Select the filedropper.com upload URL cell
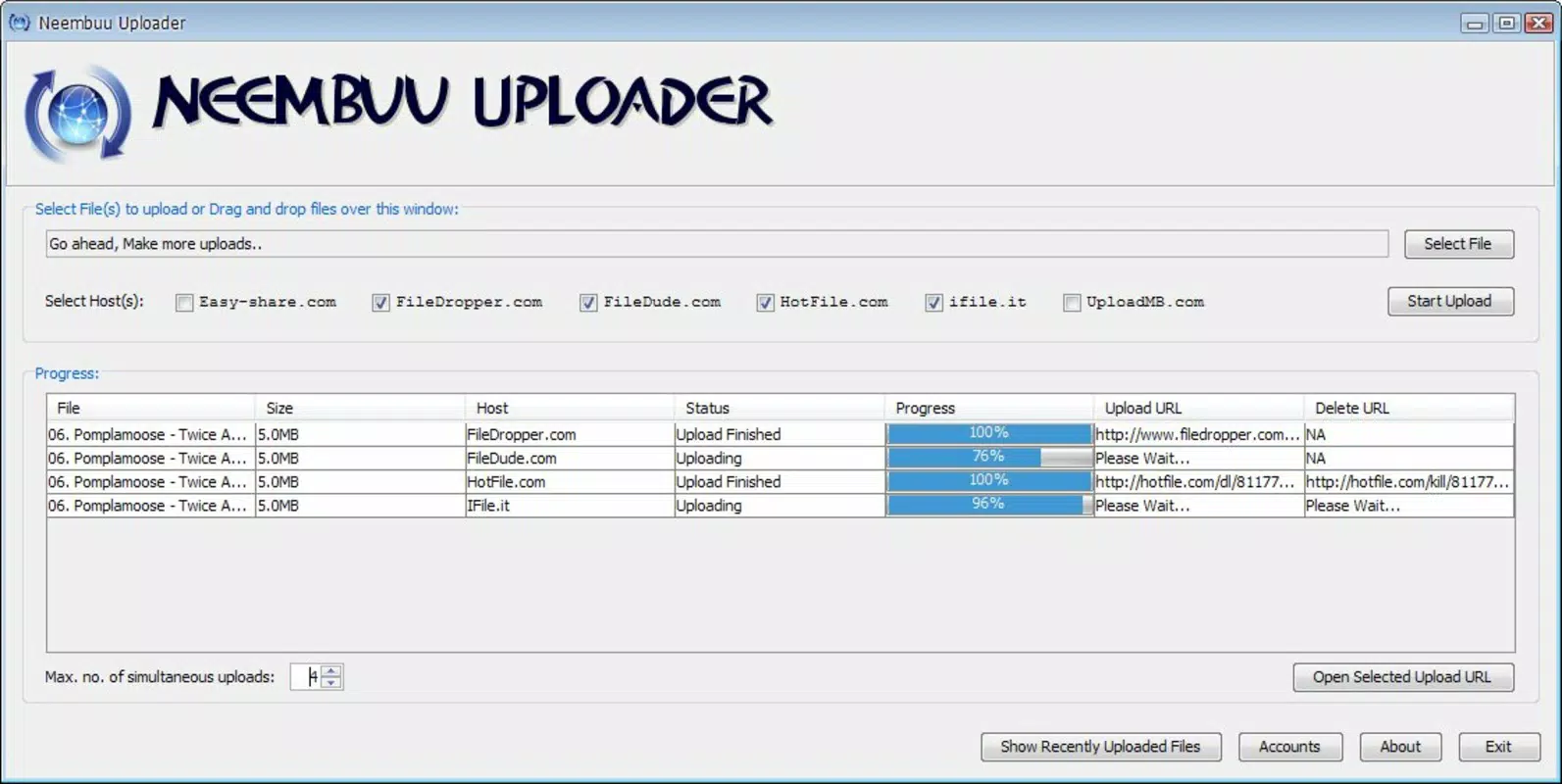1562x784 pixels. click(1199, 434)
